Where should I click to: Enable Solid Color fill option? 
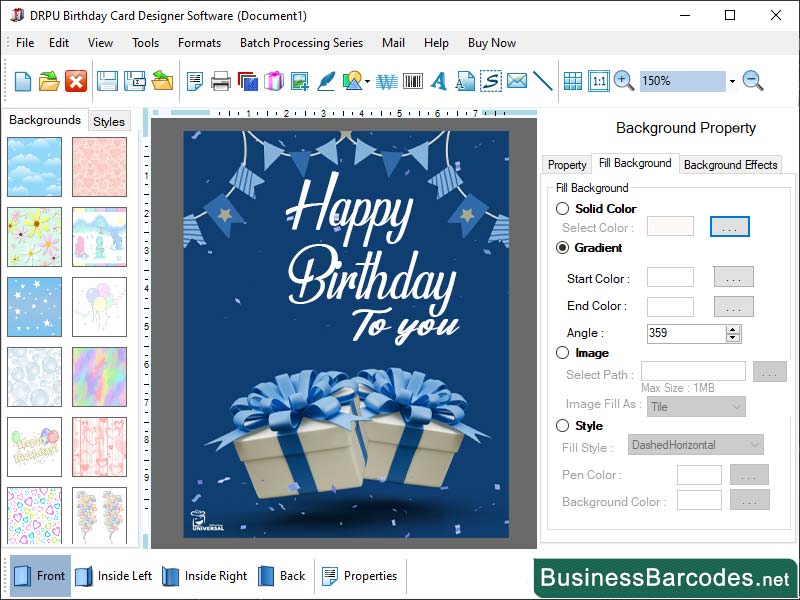point(562,209)
